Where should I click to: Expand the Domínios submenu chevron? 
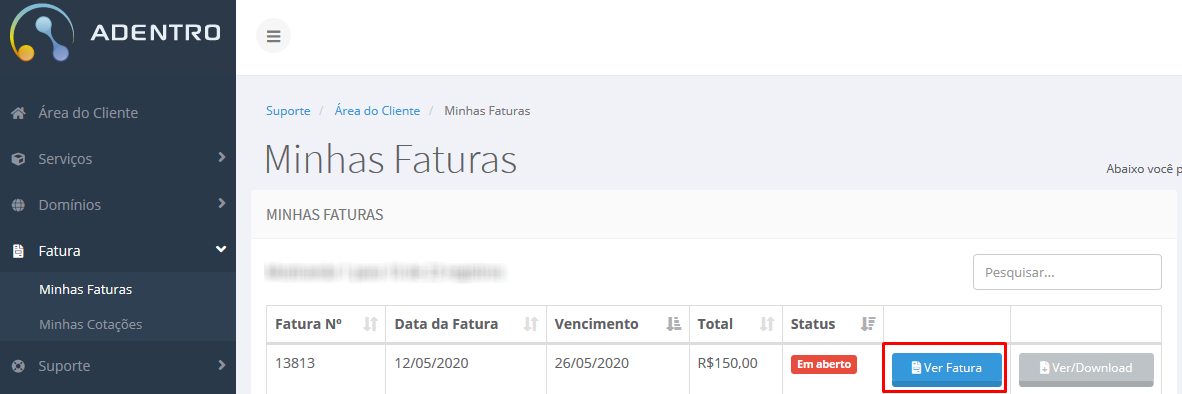[x=222, y=203]
